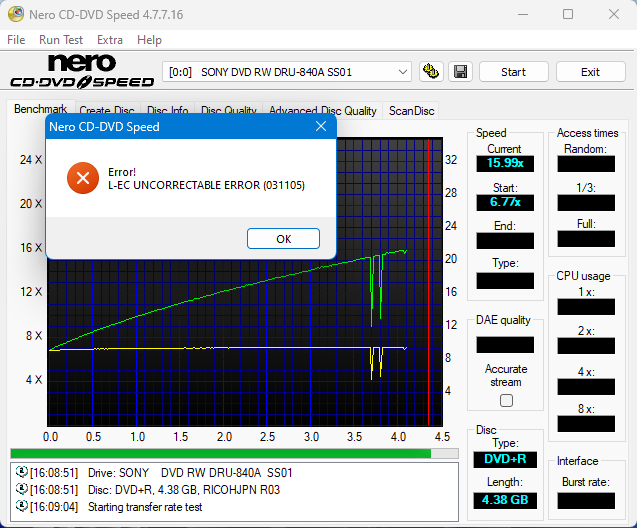Click the Nero app icon in the title bar
The width and height of the screenshot is (637, 528).
(x=15, y=14)
